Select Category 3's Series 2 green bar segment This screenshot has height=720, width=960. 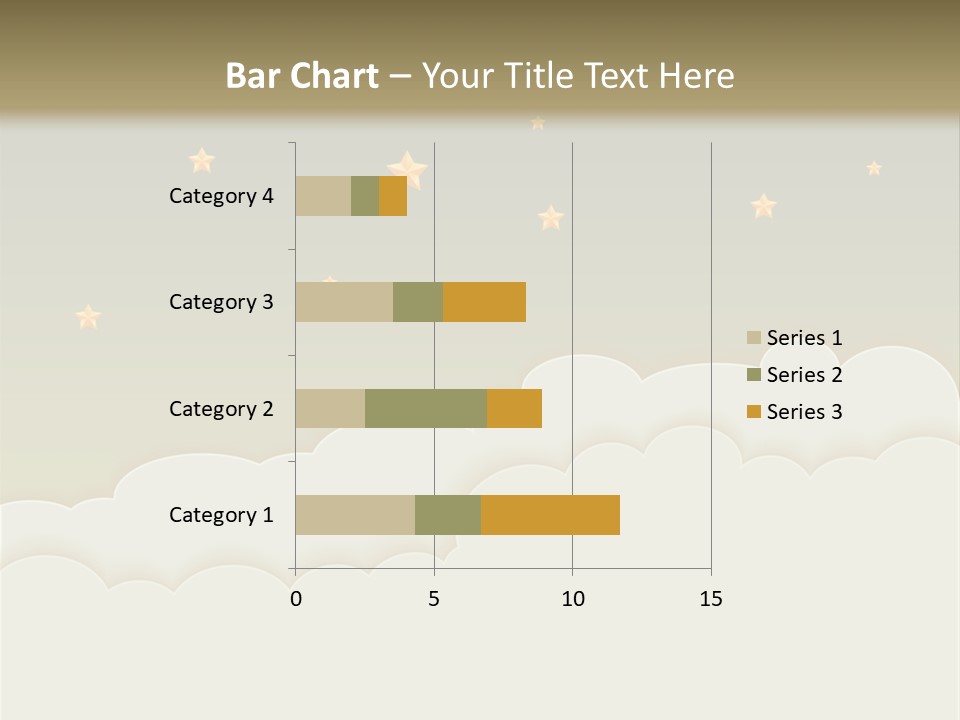[x=418, y=302]
